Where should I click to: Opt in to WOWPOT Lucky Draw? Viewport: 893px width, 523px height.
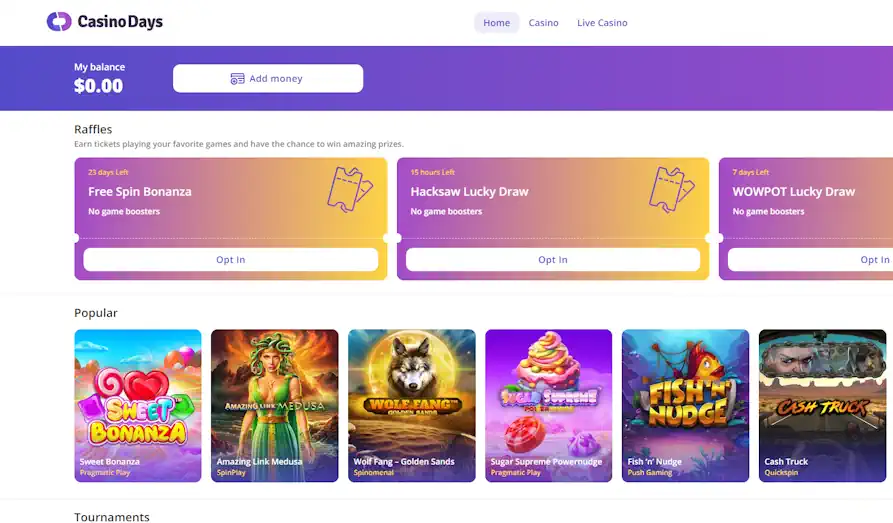(x=810, y=260)
